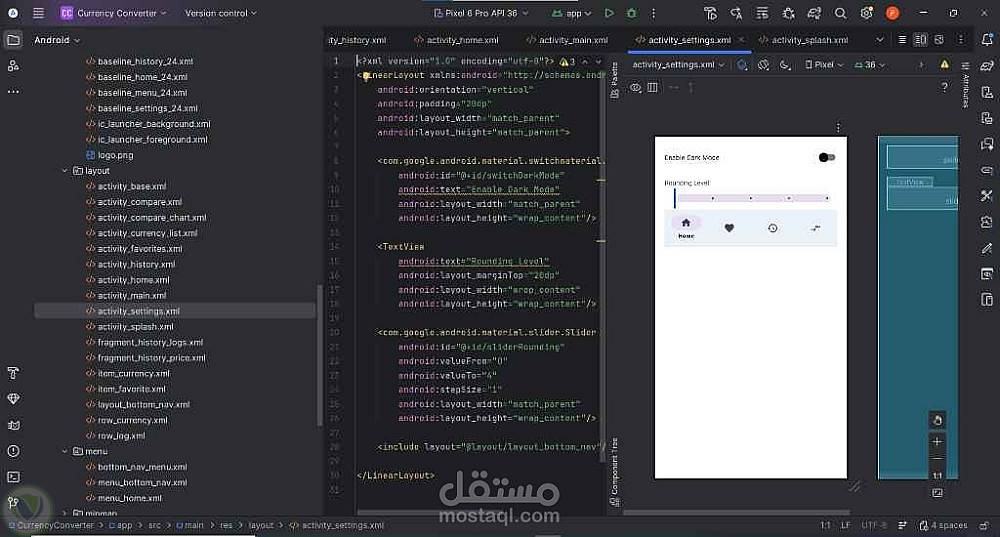Click Zoom in plus button in preview
This screenshot has height=537, width=1000.
[937, 441]
